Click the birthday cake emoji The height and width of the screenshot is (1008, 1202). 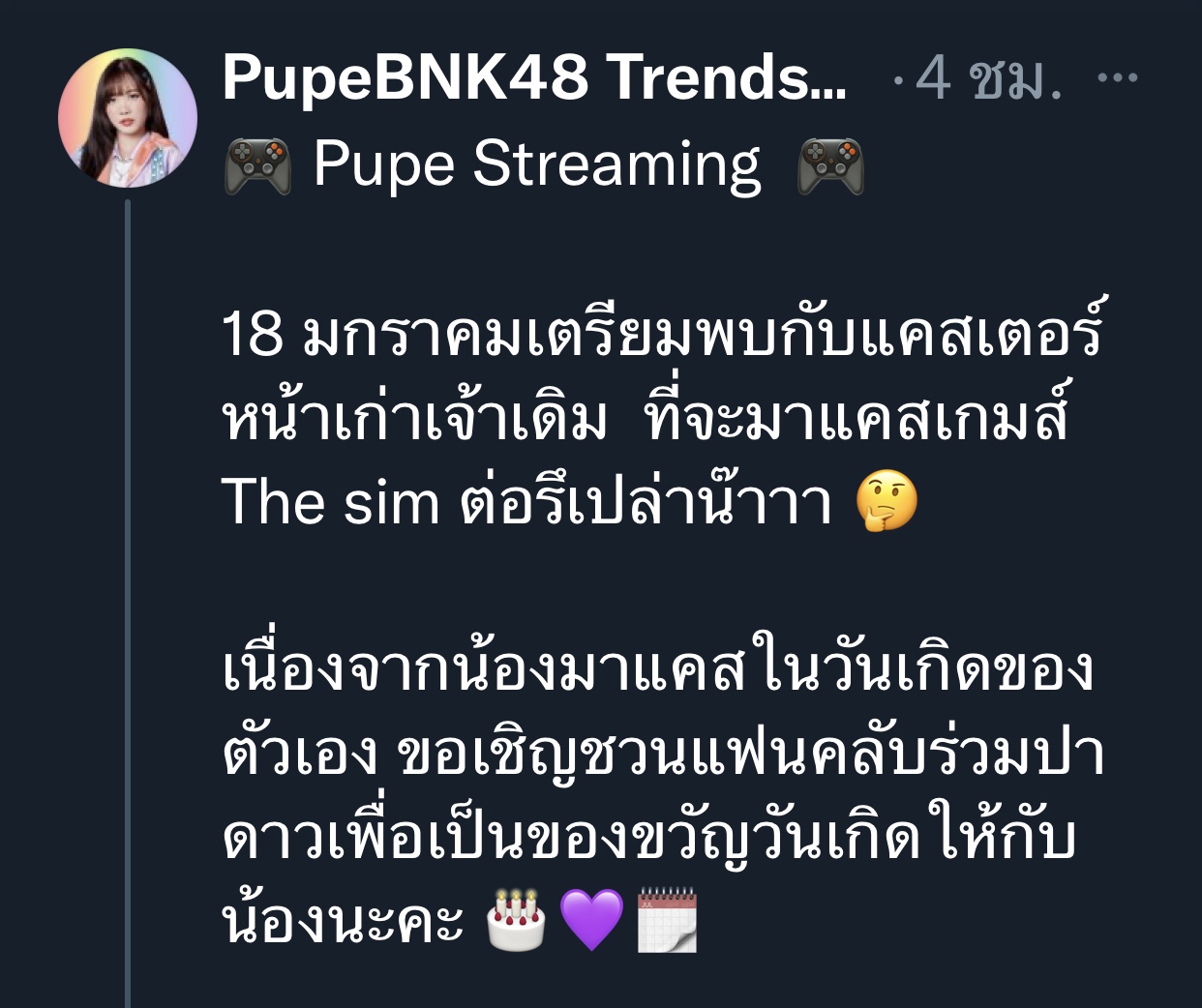pyautogui.click(x=516, y=921)
